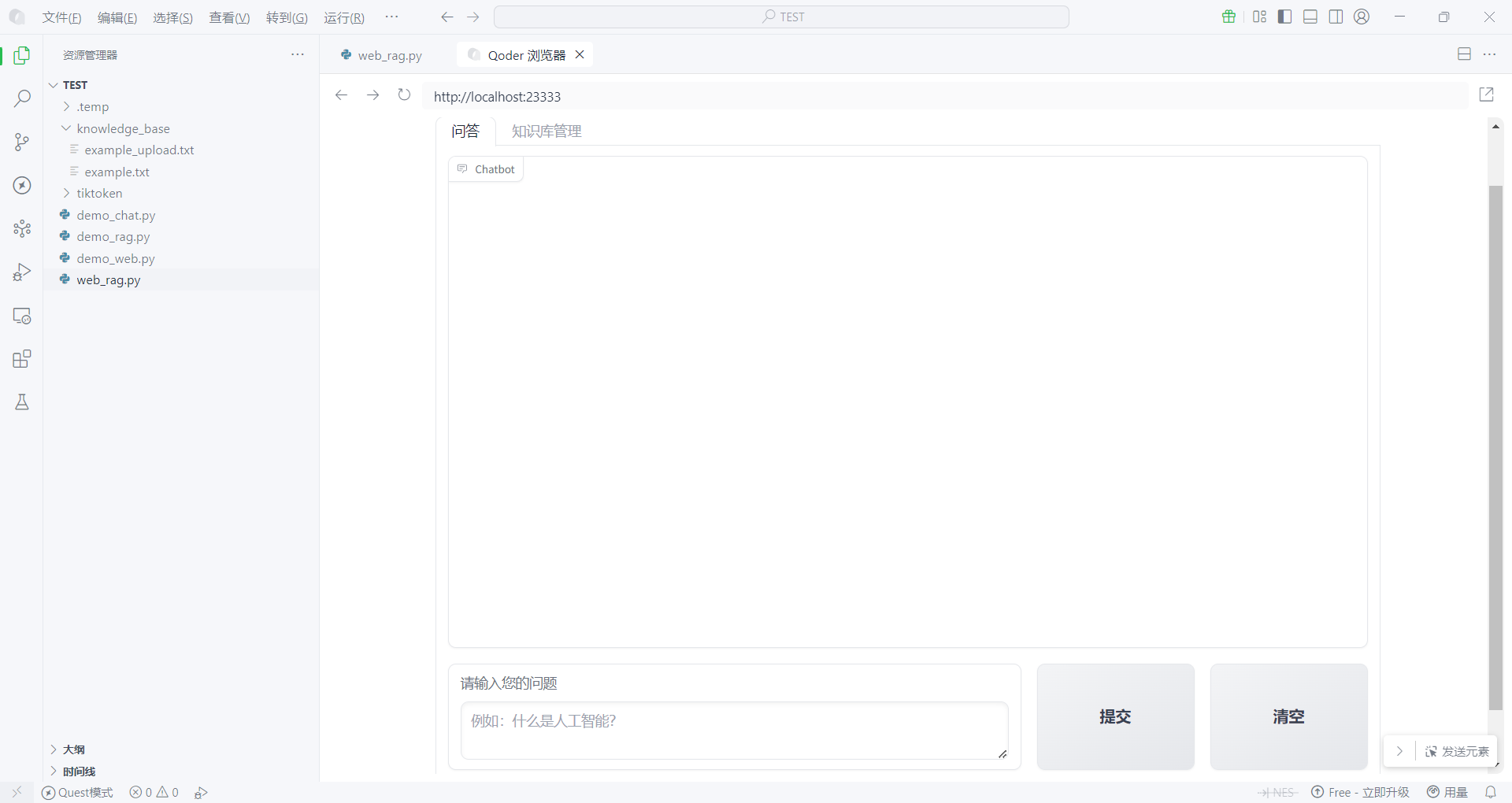Image resolution: width=1512 pixels, height=803 pixels.
Task: Click the browser page vertical scrollbar
Action: point(1495,447)
